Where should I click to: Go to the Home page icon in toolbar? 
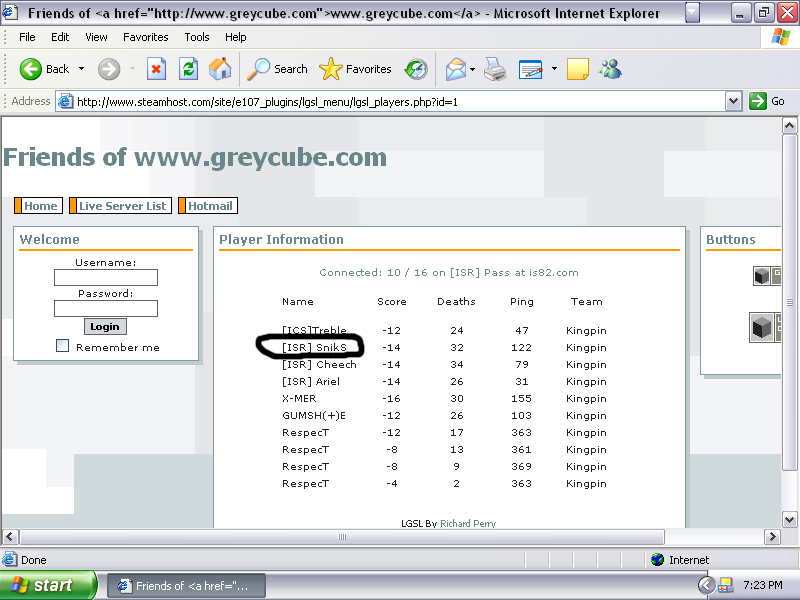[220, 69]
